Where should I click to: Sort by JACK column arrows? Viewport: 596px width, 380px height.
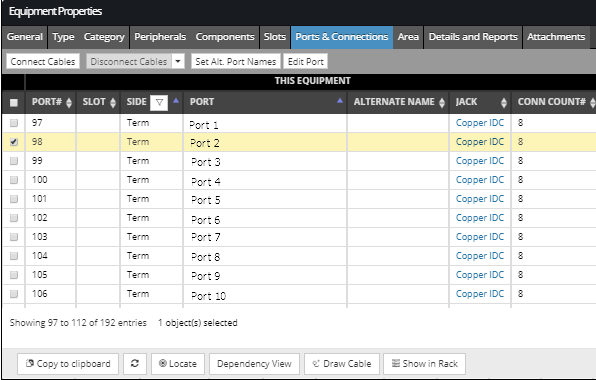504,103
